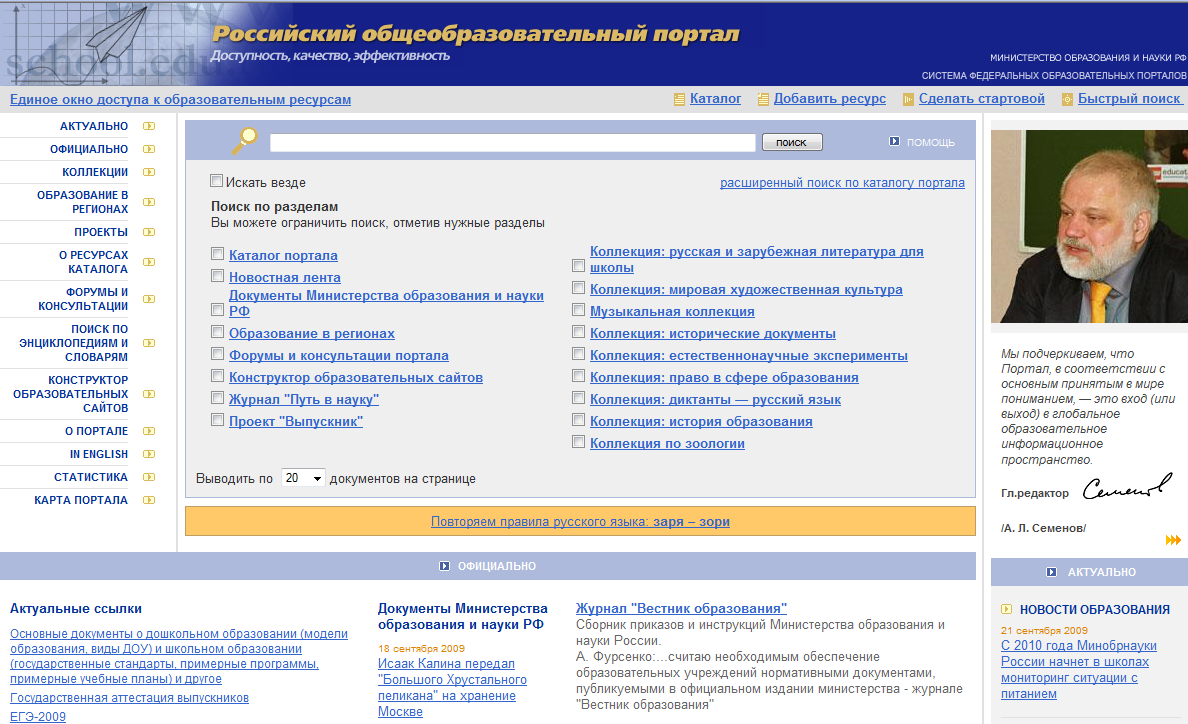Open ЕГЭ-2009 link

pyautogui.click(x=38, y=716)
